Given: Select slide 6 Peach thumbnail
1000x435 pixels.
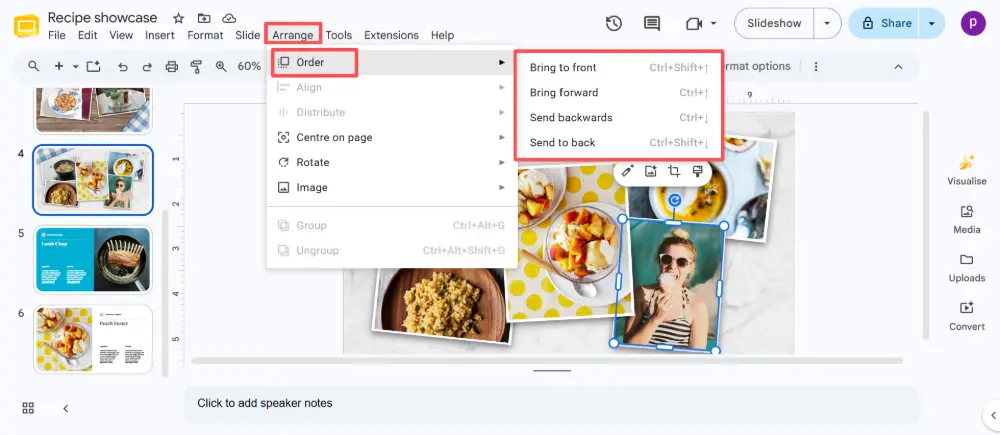Looking at the screenshot, I should 93,339.
